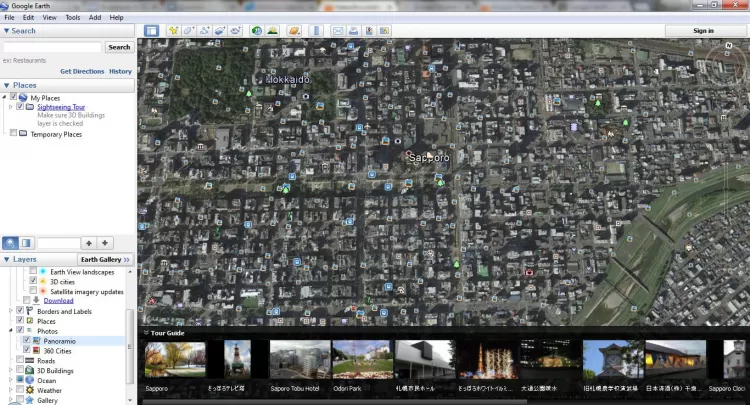Click the search text input field

[53, 47]
